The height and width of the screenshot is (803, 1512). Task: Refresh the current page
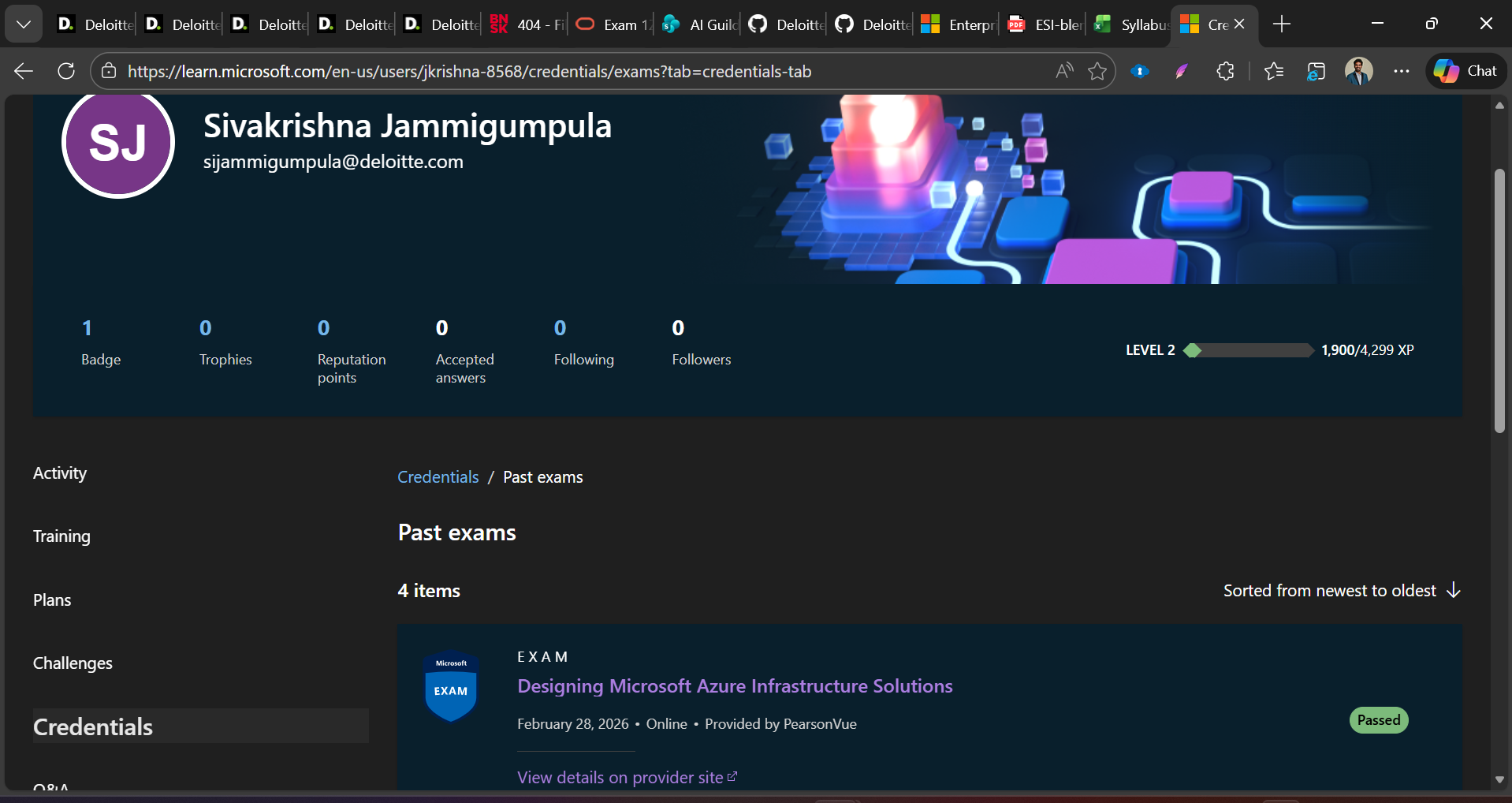point(66,71)
